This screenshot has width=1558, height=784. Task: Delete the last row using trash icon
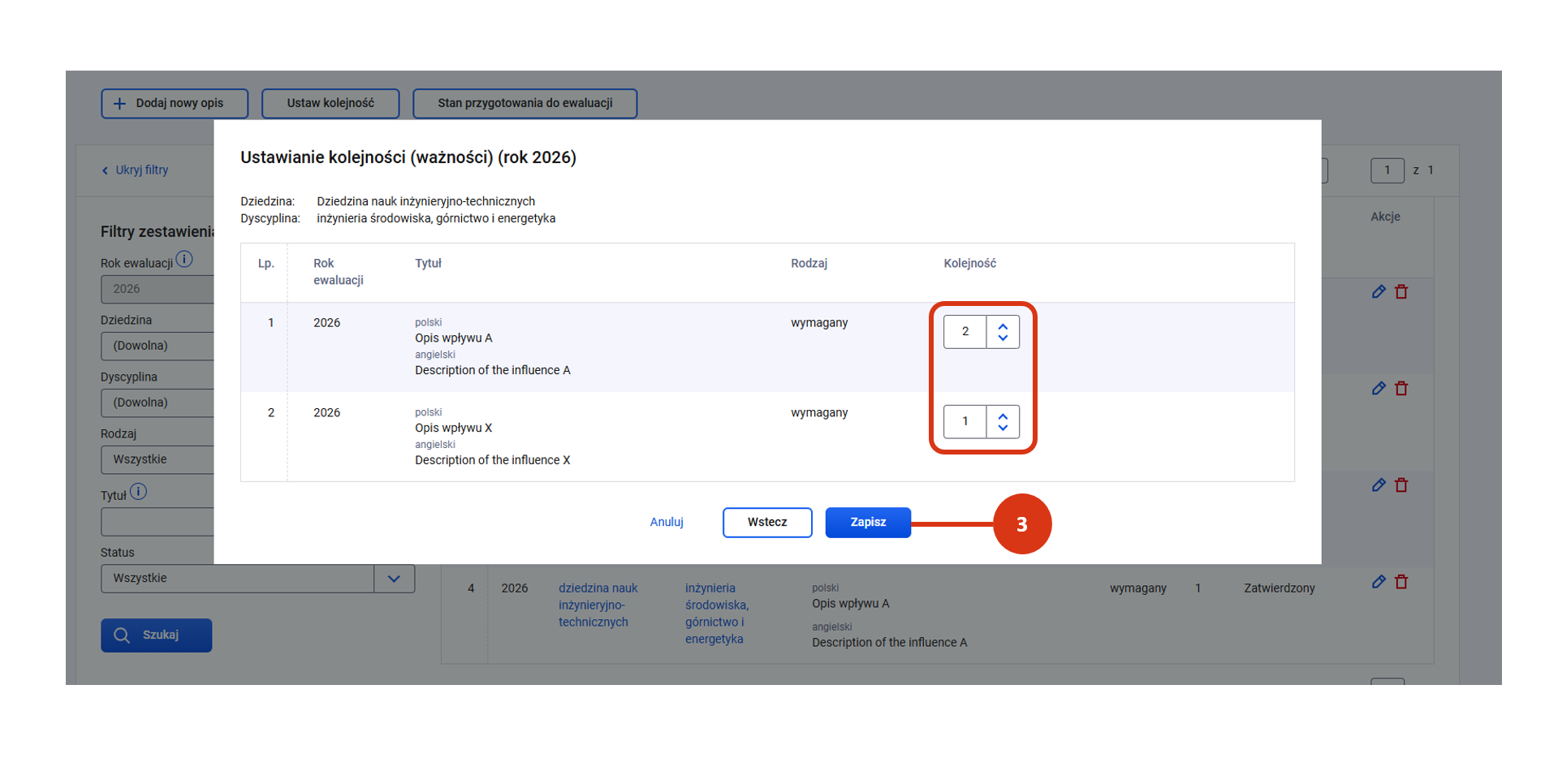click(1401, 582)
